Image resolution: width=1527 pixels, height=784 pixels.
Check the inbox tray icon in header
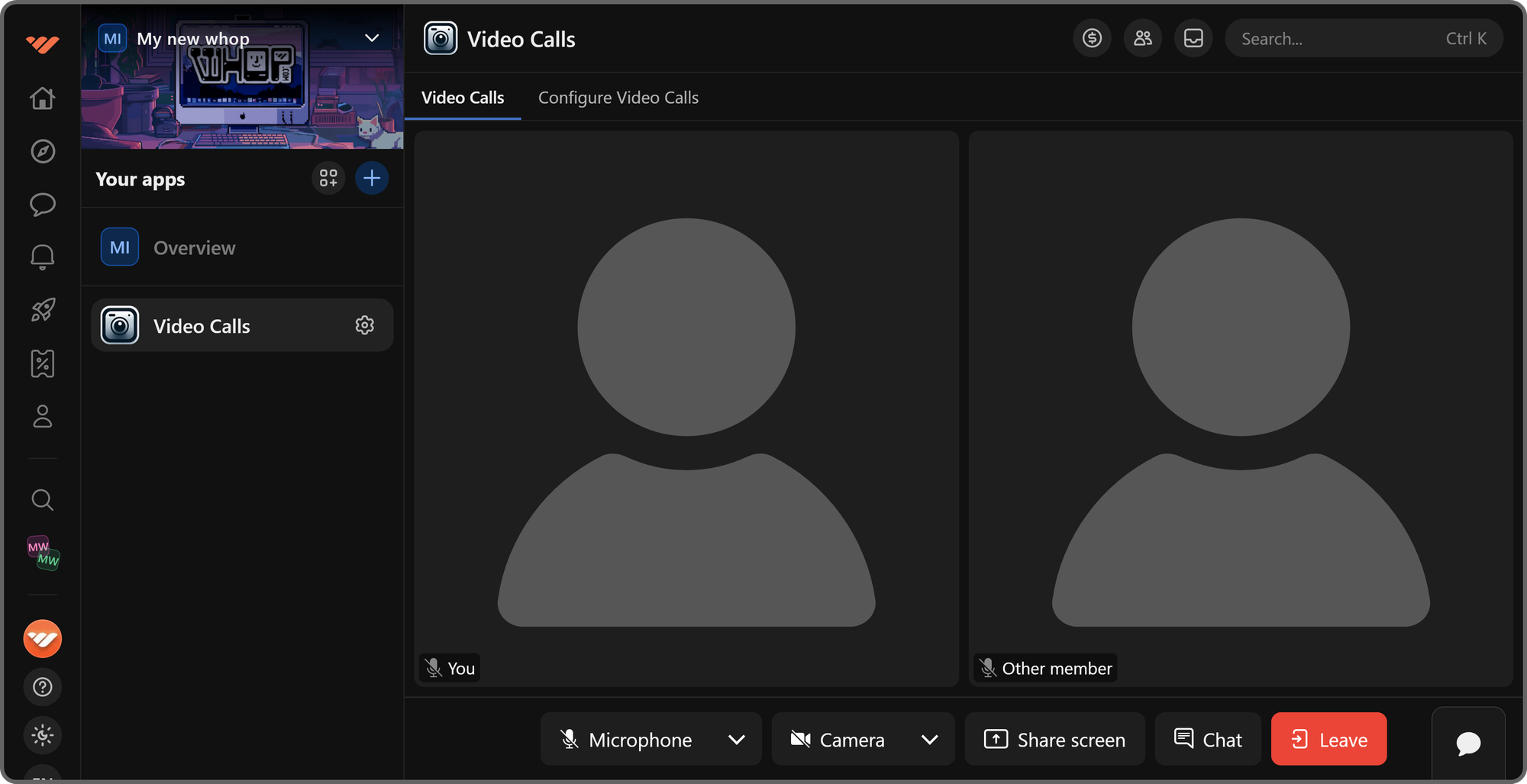1193,37
